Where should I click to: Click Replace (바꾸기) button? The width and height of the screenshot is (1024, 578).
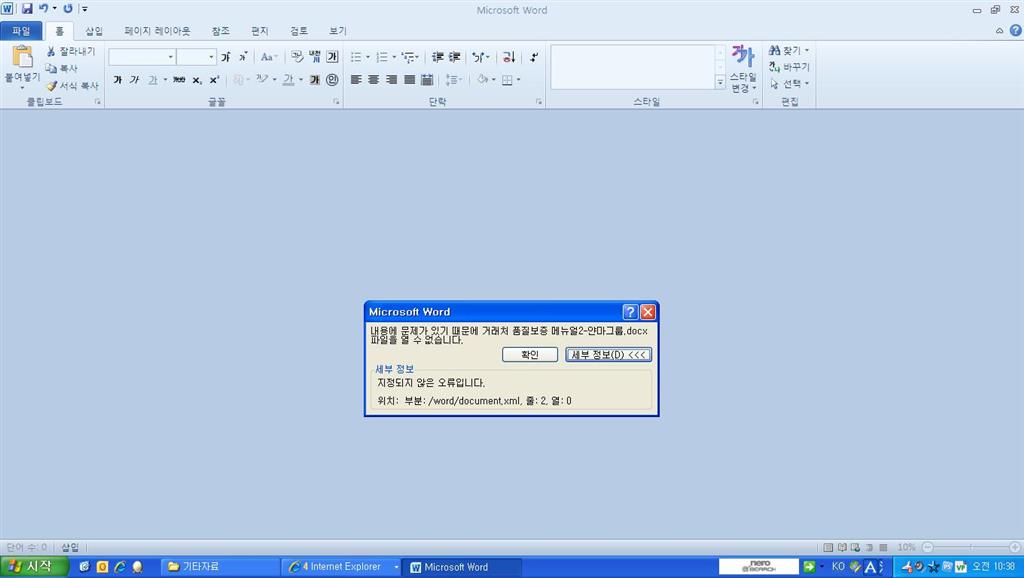point(789,67)
